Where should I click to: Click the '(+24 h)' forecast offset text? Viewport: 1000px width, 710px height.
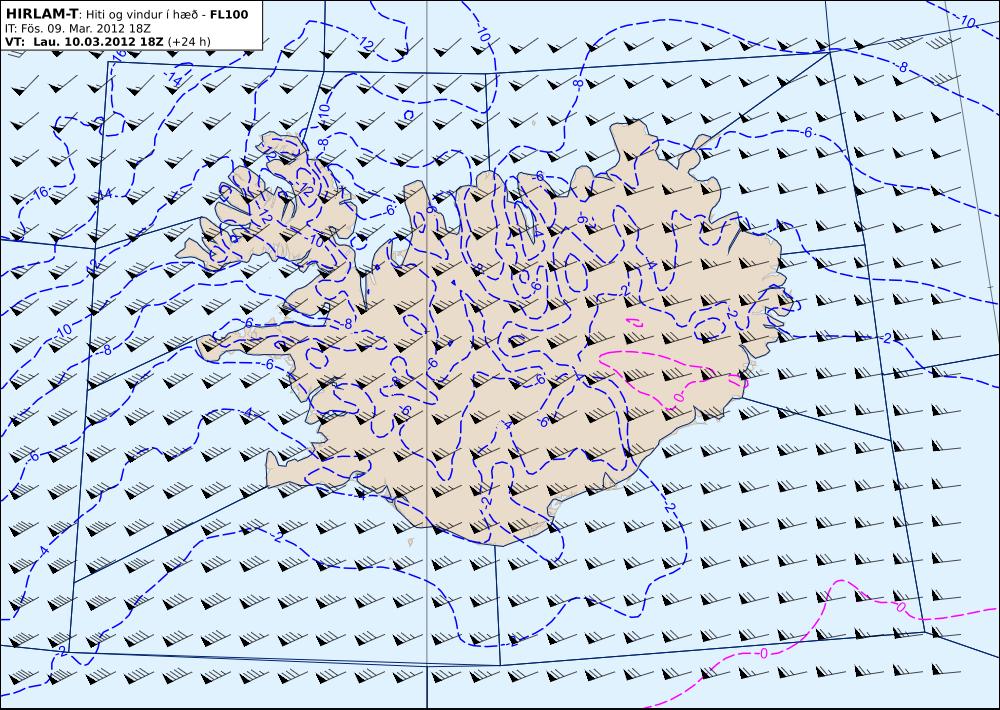(189, 41)
